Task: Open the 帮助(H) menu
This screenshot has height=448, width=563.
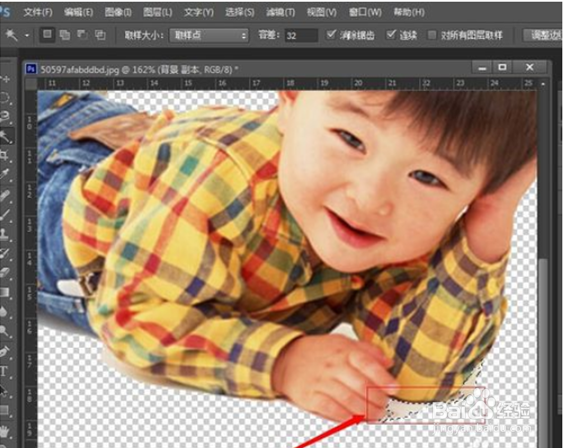Action: [x=409, y=12]
